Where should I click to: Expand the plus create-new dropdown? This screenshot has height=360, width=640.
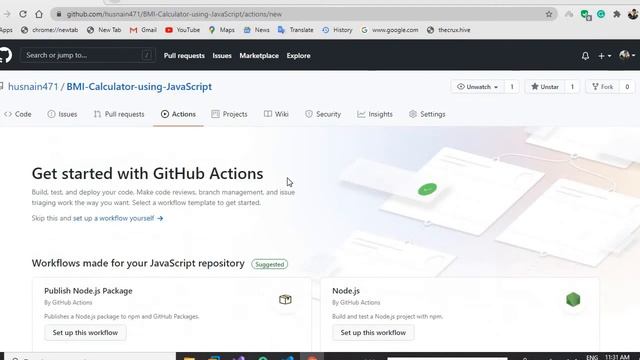click(604, 56)
